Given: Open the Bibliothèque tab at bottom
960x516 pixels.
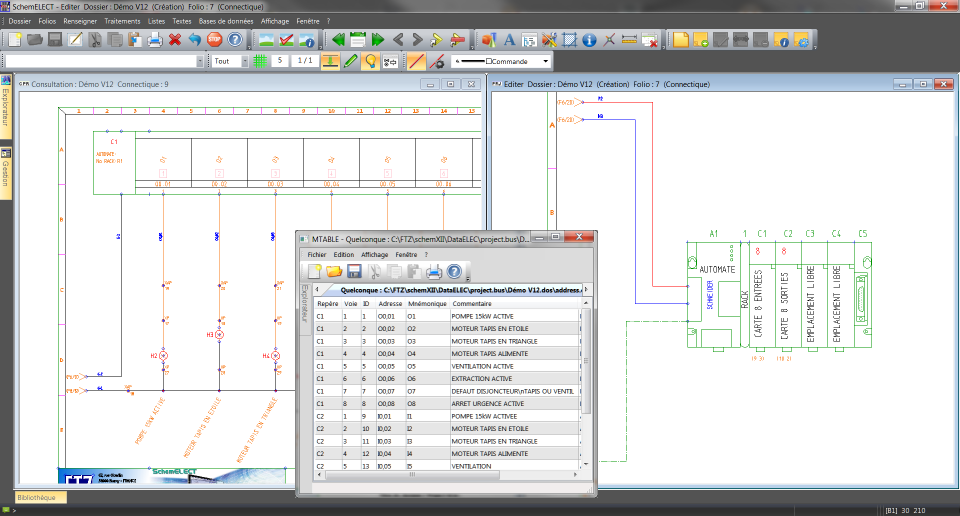Looking at the screenshot, I should (x=41, y=497).
